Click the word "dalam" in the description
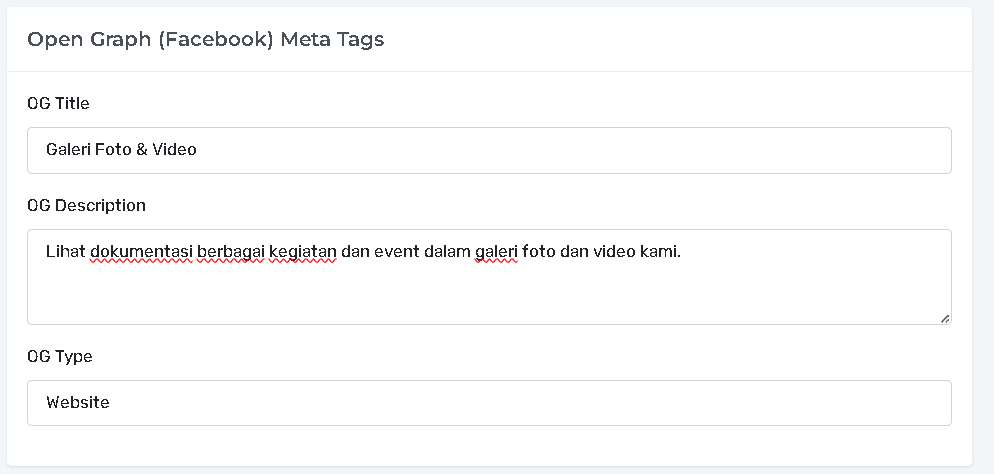Viewport: 994px width, 474px height. (x=447, y=251)
